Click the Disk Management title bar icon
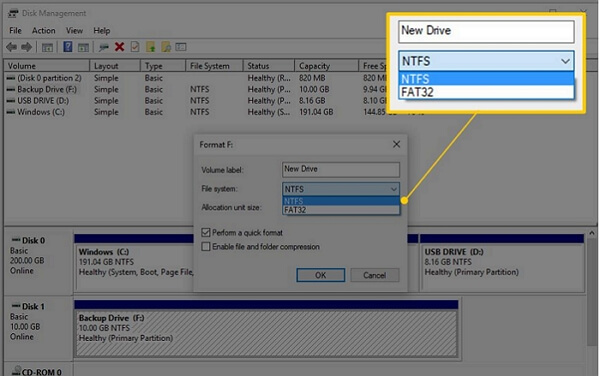Viewport: 600px width, 376px height. [13, 13]
